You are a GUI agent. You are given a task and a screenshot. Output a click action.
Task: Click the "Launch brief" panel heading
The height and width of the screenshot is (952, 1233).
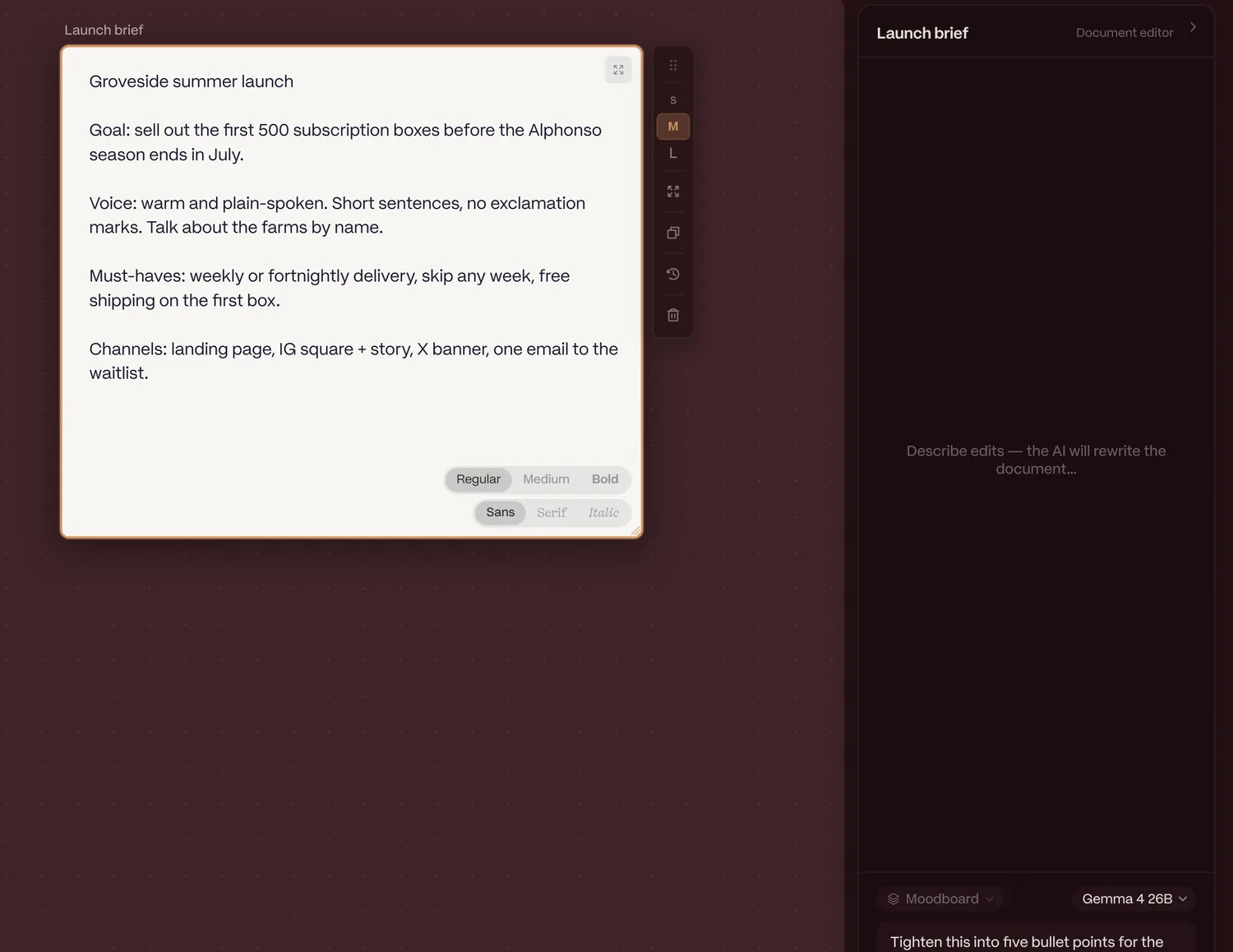(922, 33)
